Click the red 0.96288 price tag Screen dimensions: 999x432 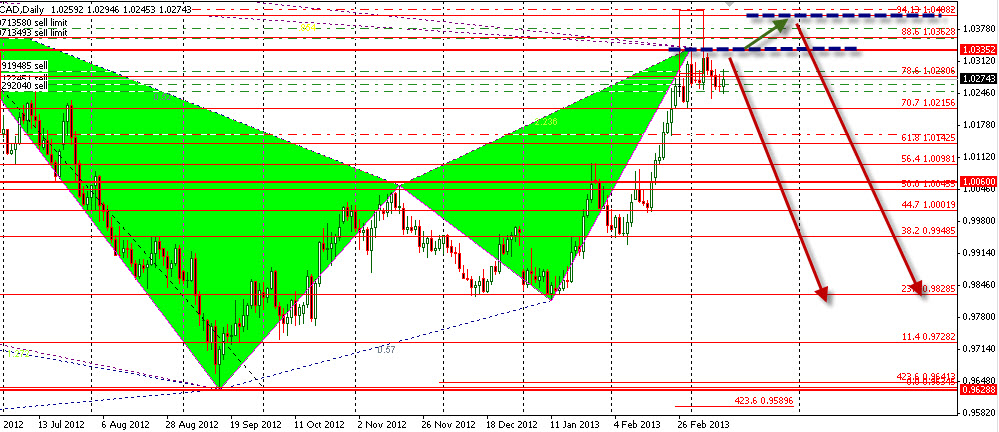(977, 389)
